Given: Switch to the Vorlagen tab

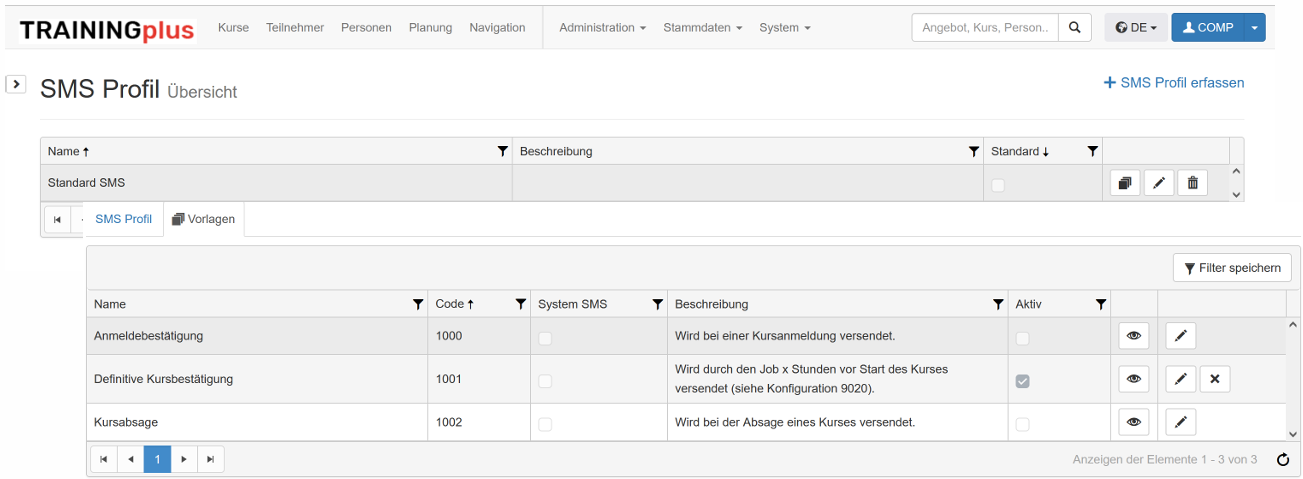Looking at the screenshot, I should click(204, 219).
